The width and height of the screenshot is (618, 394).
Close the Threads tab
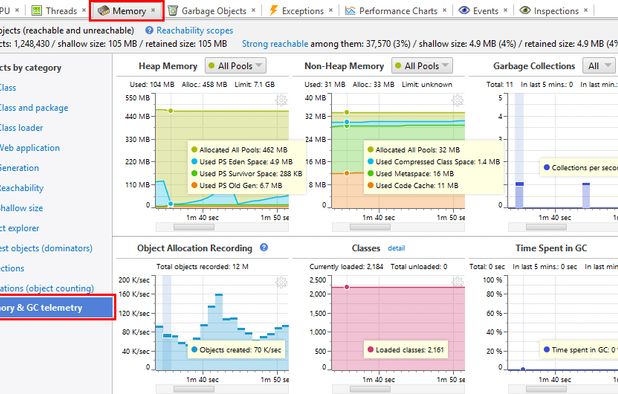pyautogui.click(x=84, y=10)
